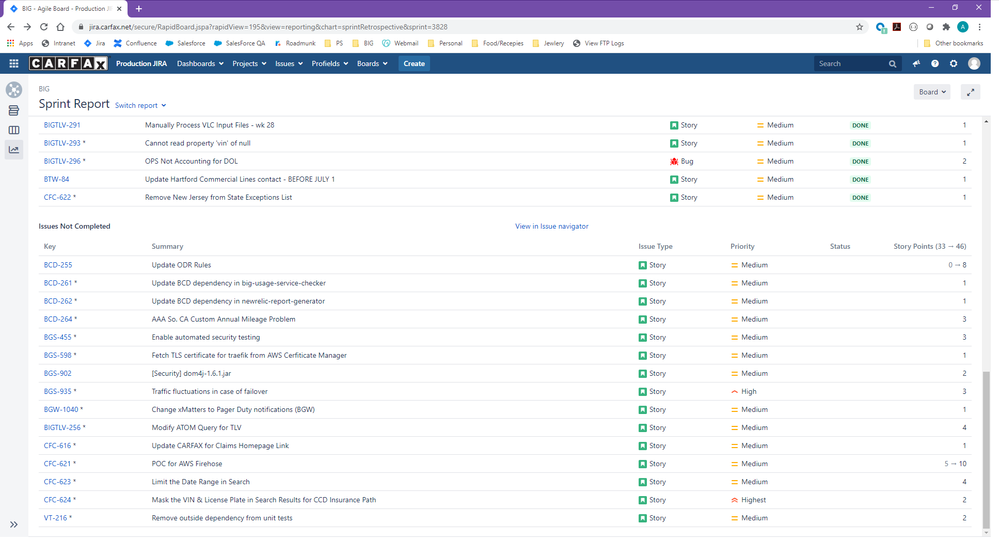Open the SalesForce QA bookmark
This screenshot has width=999, height=542.
coord(240,43)
